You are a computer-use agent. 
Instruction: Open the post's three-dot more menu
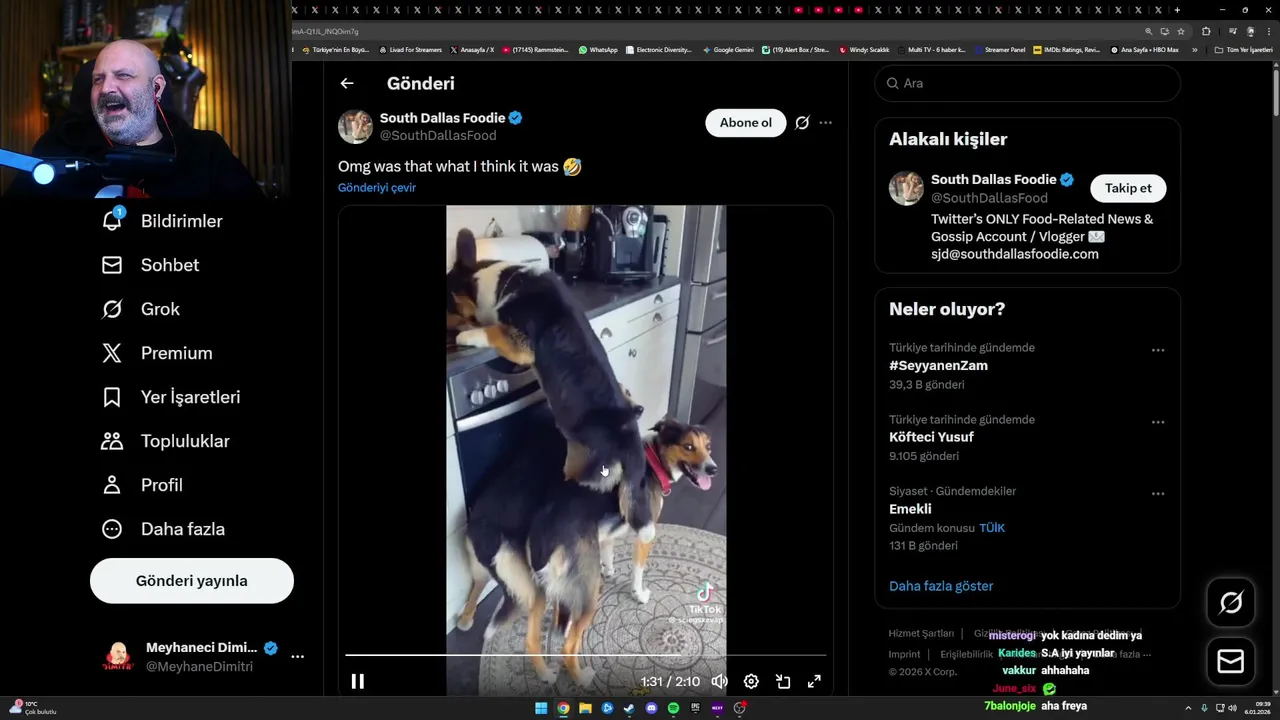(825, 123)
